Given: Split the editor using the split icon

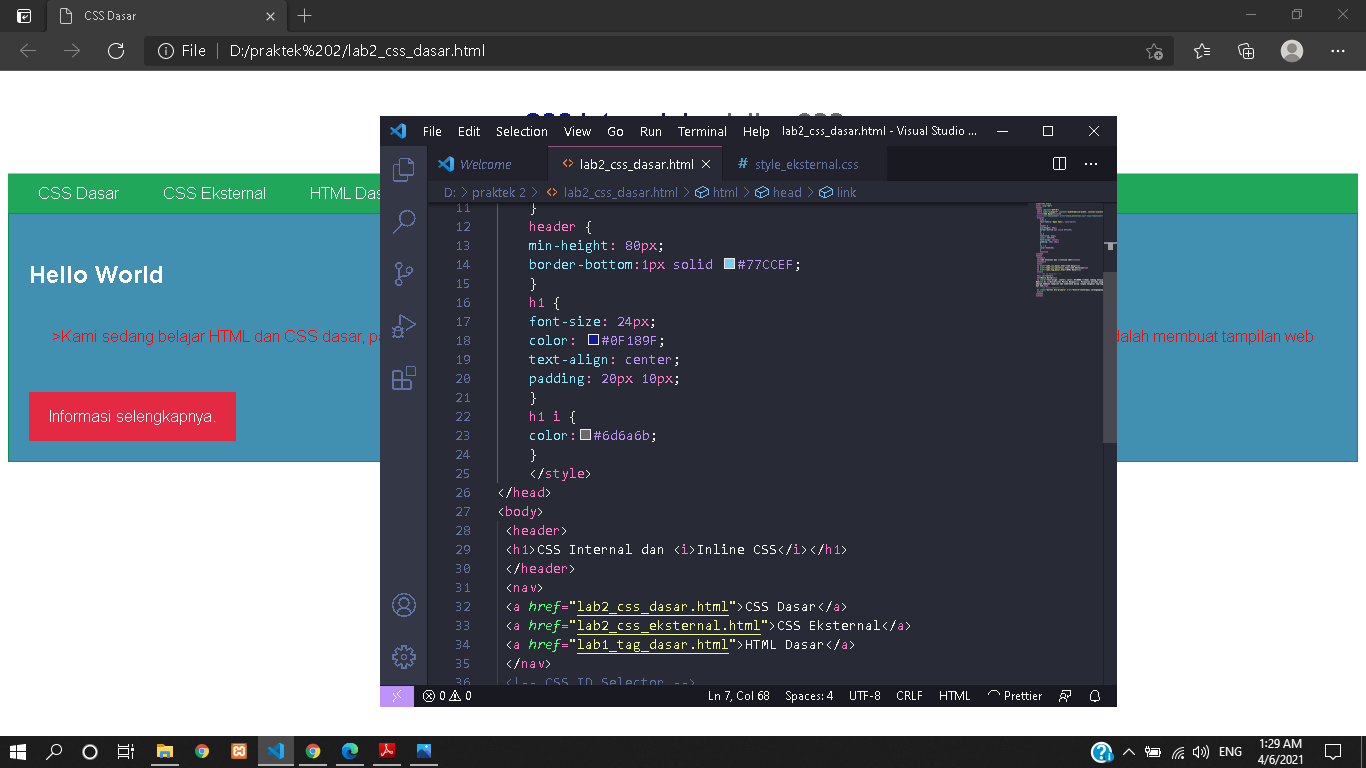Looking at the screenshot, I should 1058,163.
